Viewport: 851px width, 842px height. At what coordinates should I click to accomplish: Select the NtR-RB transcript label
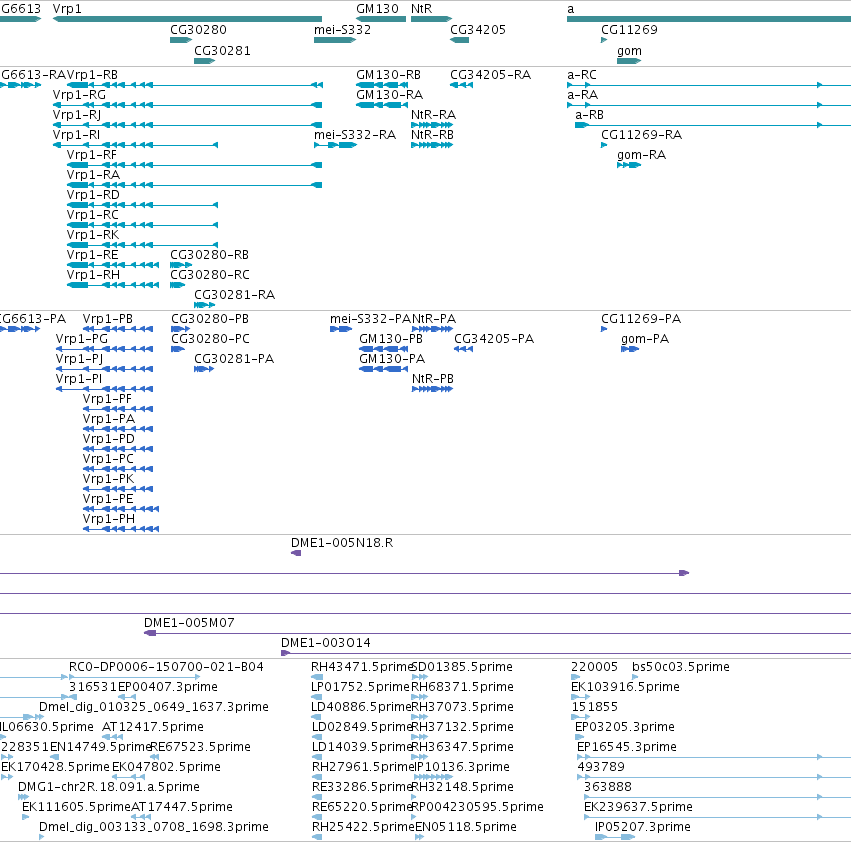click(x=433, y=135)
